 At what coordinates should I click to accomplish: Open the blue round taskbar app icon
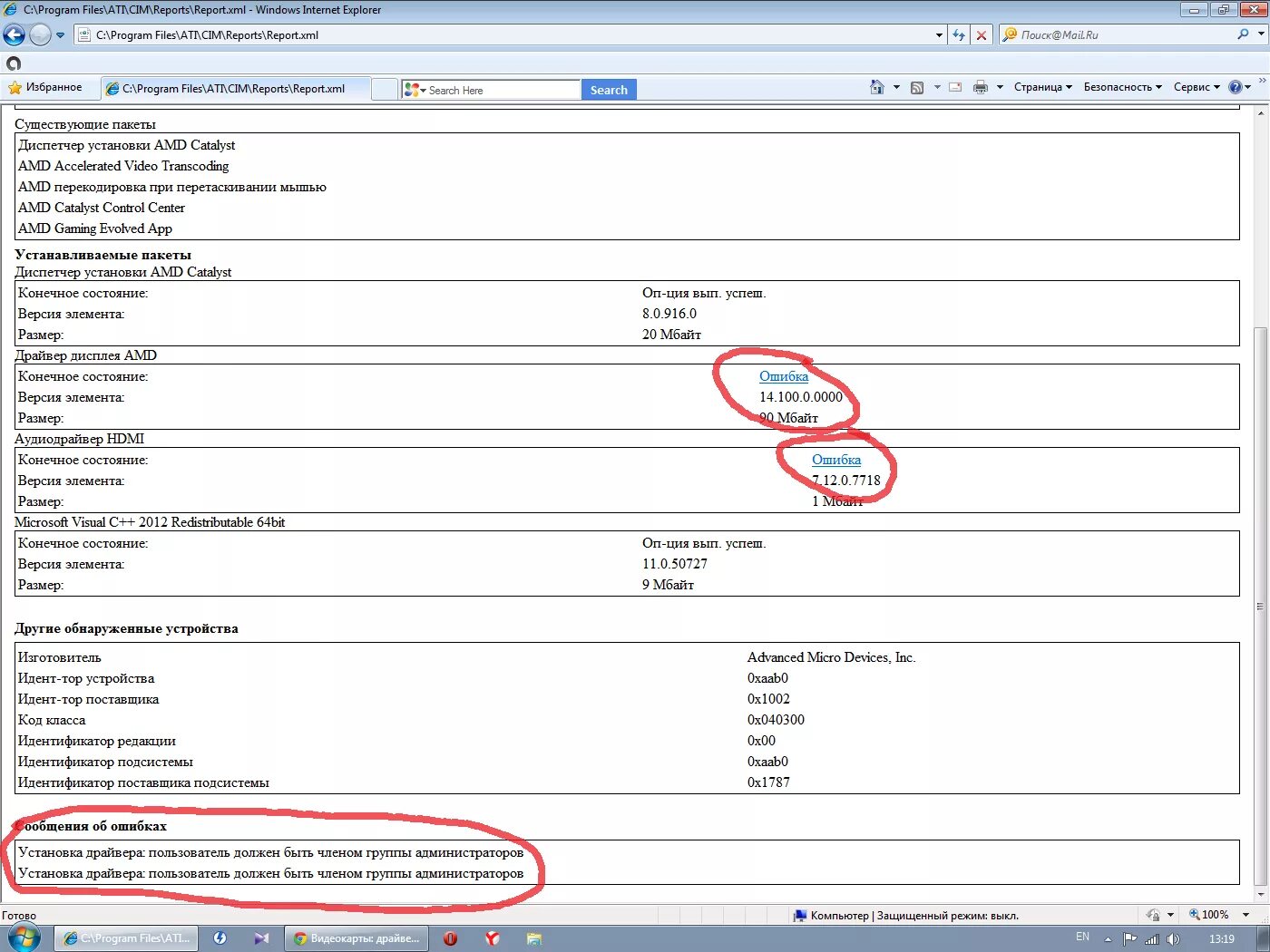tap(220, 938)
